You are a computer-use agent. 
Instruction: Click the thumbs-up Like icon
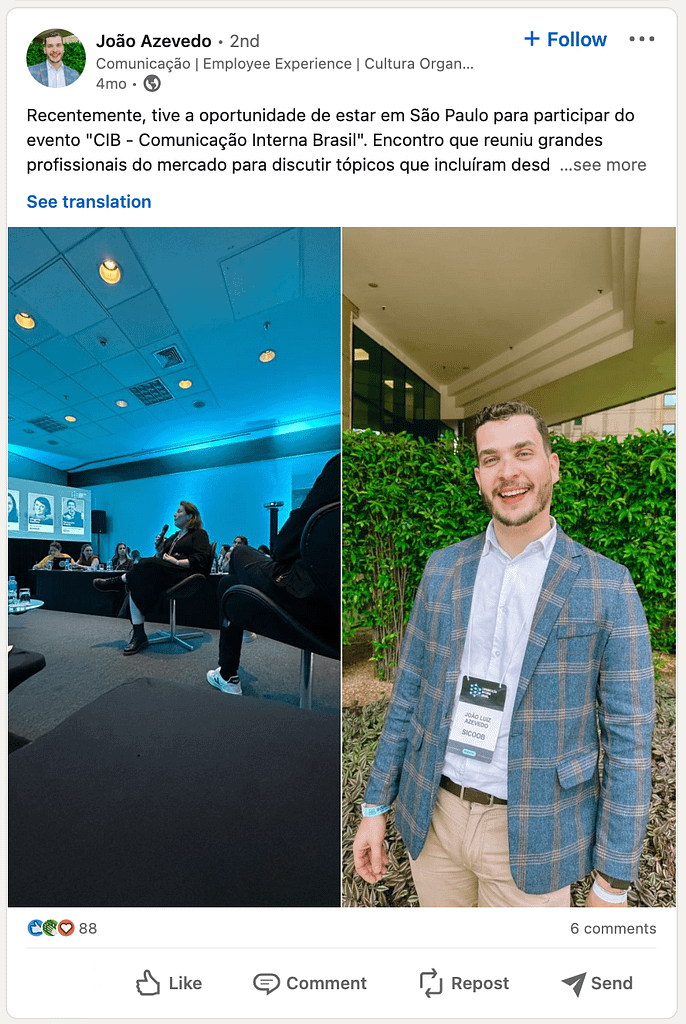point(148,983)
